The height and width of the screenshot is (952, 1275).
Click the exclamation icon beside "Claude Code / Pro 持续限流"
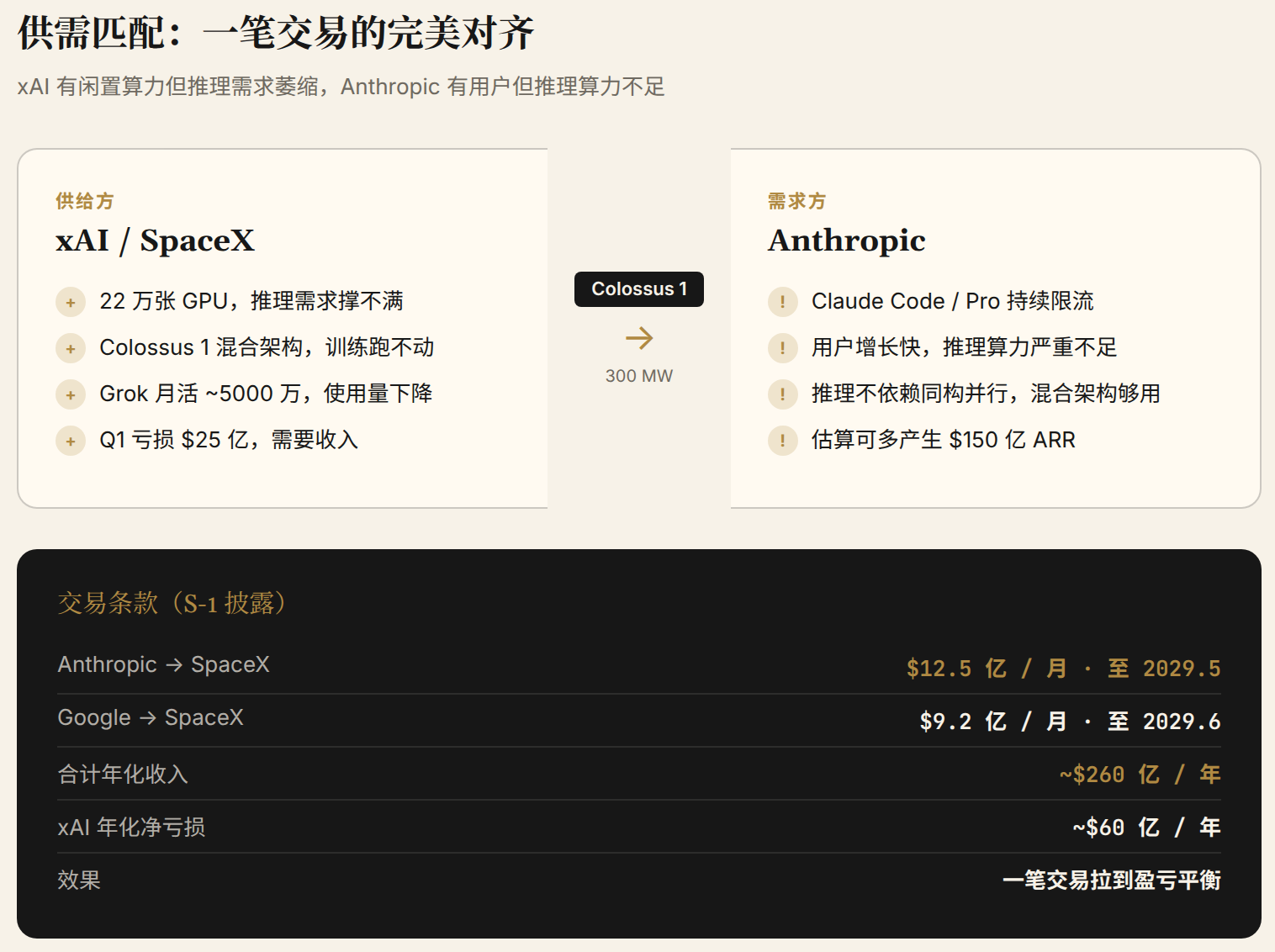(x=783, y=302)
